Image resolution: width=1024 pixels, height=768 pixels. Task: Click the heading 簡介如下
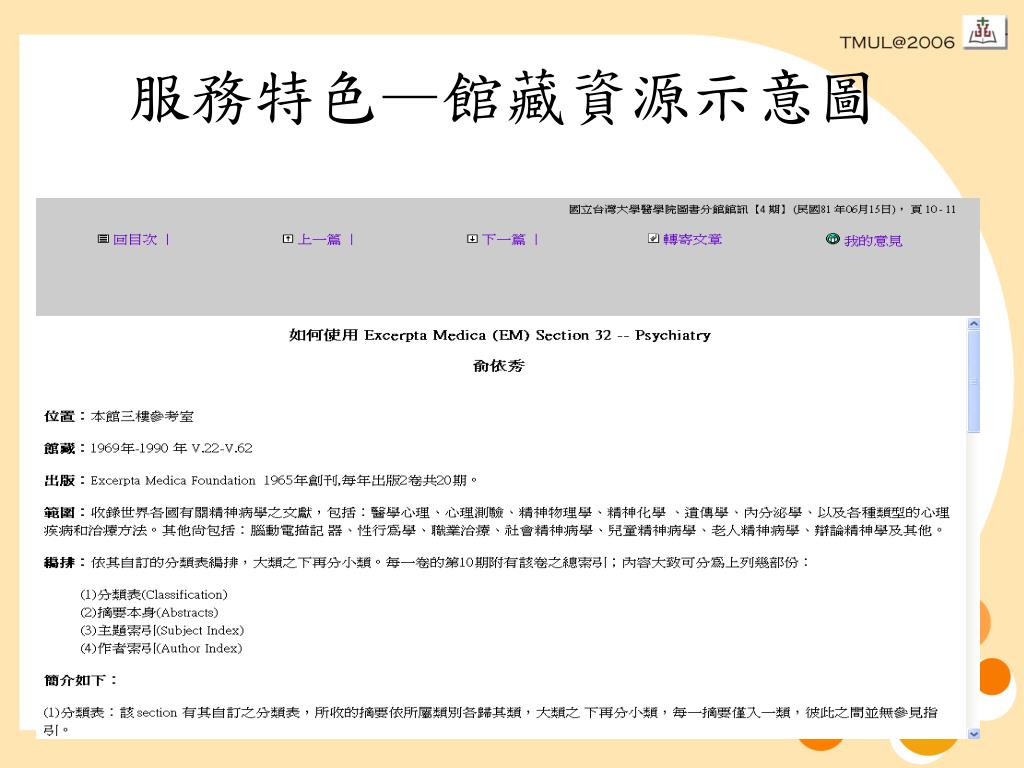point(81,680)
